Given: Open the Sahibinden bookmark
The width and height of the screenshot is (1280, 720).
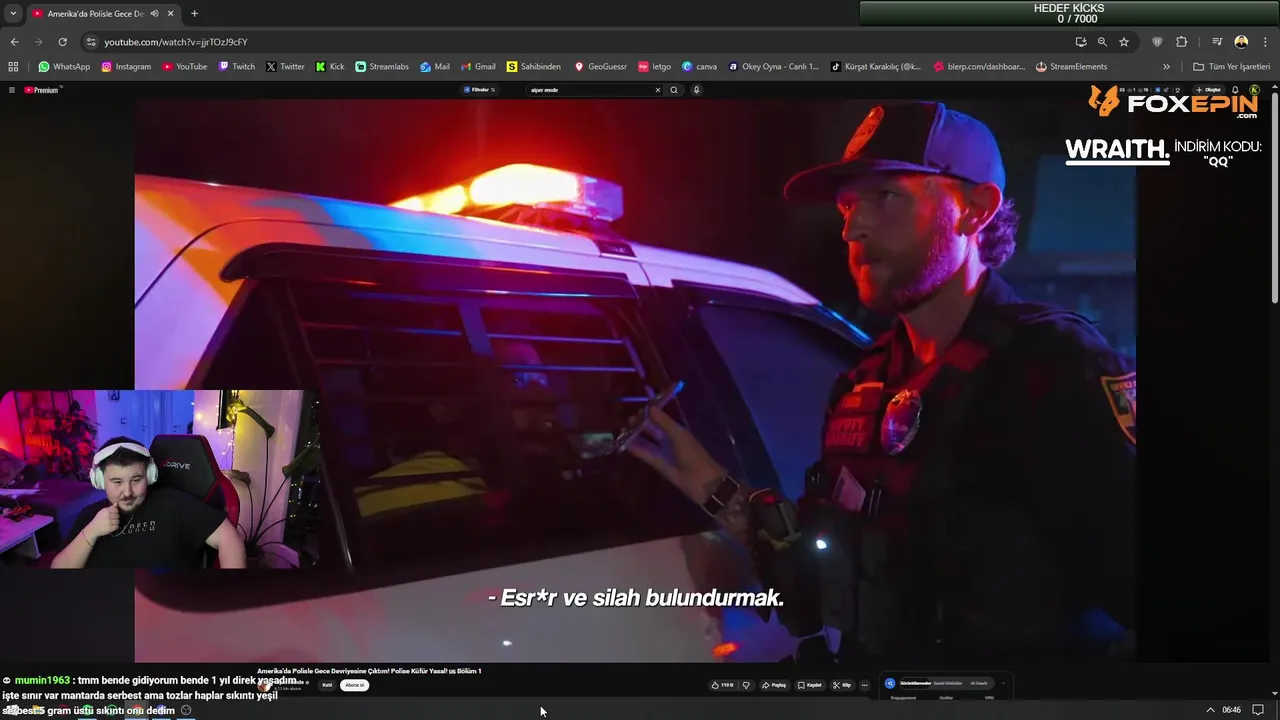Looking at the screenshot, I should coord(534,67).
